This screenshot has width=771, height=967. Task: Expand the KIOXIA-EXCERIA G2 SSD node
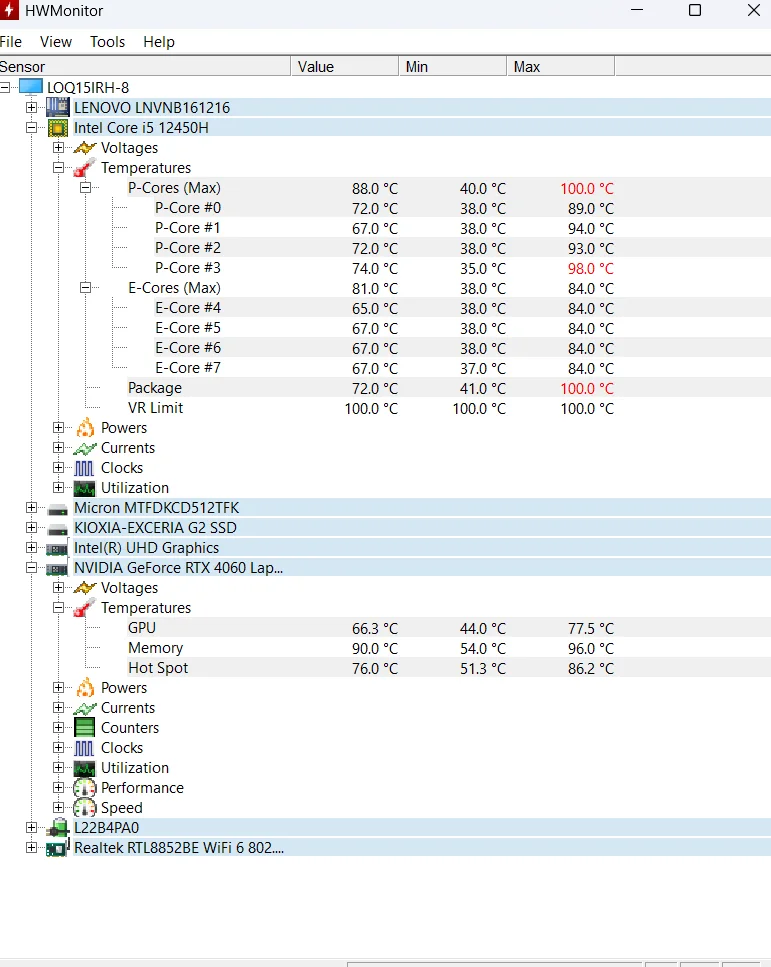pos(31,527)
